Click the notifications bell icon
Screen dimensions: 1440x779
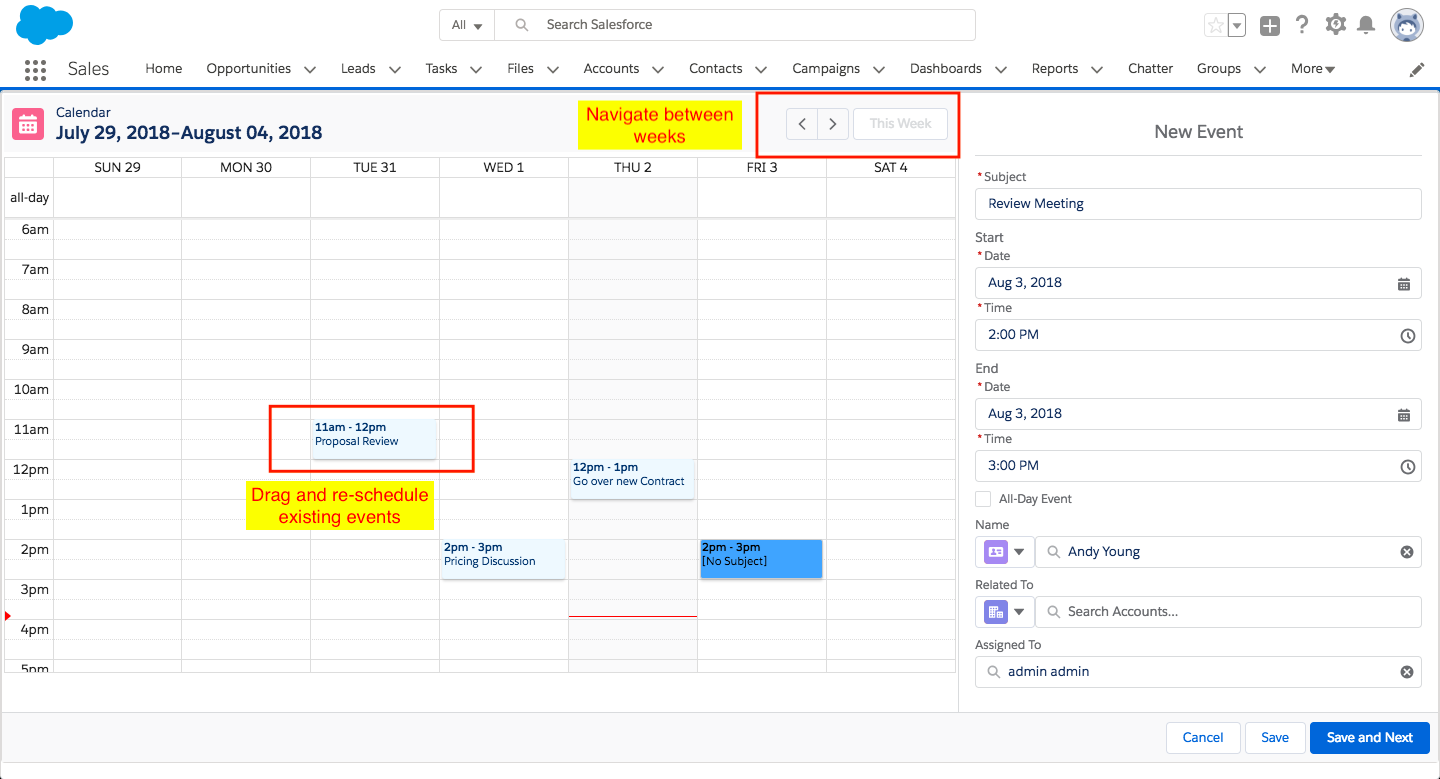1366,25
